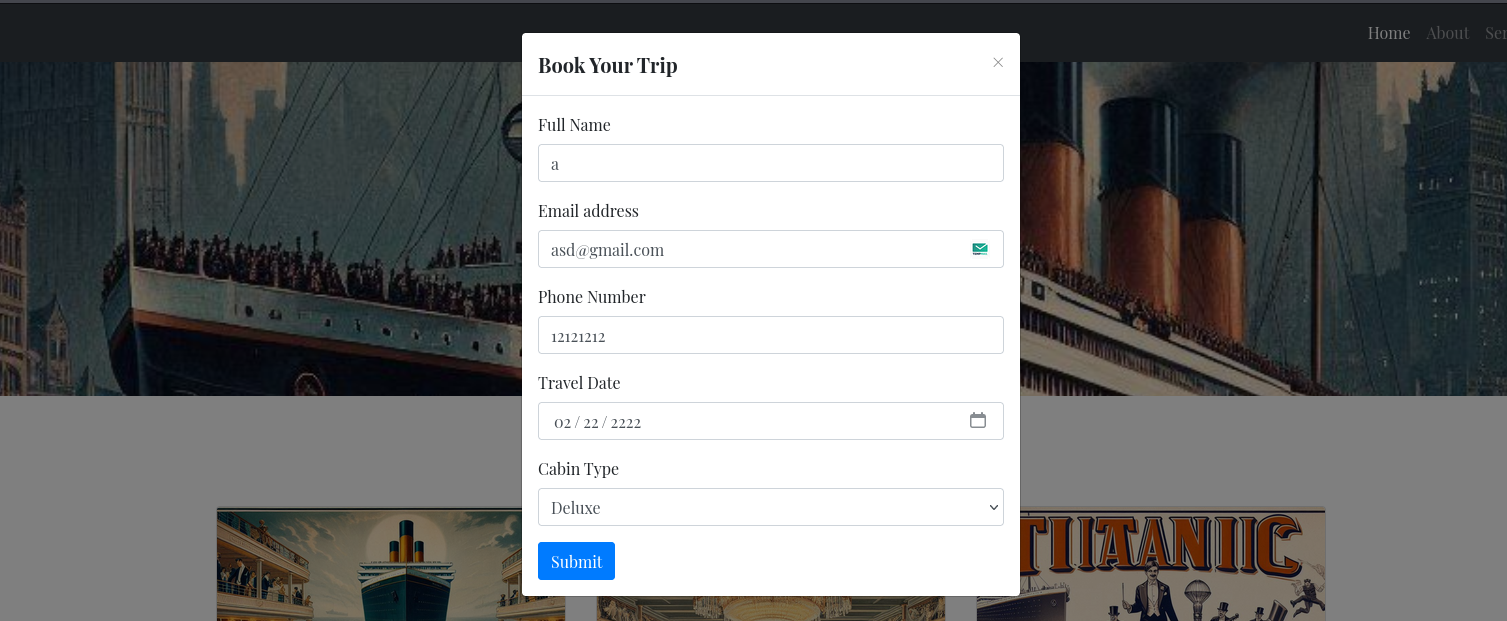Select the year segment of Travel Date
This screenshot has height=621, width=1507.
pos(626,423)
